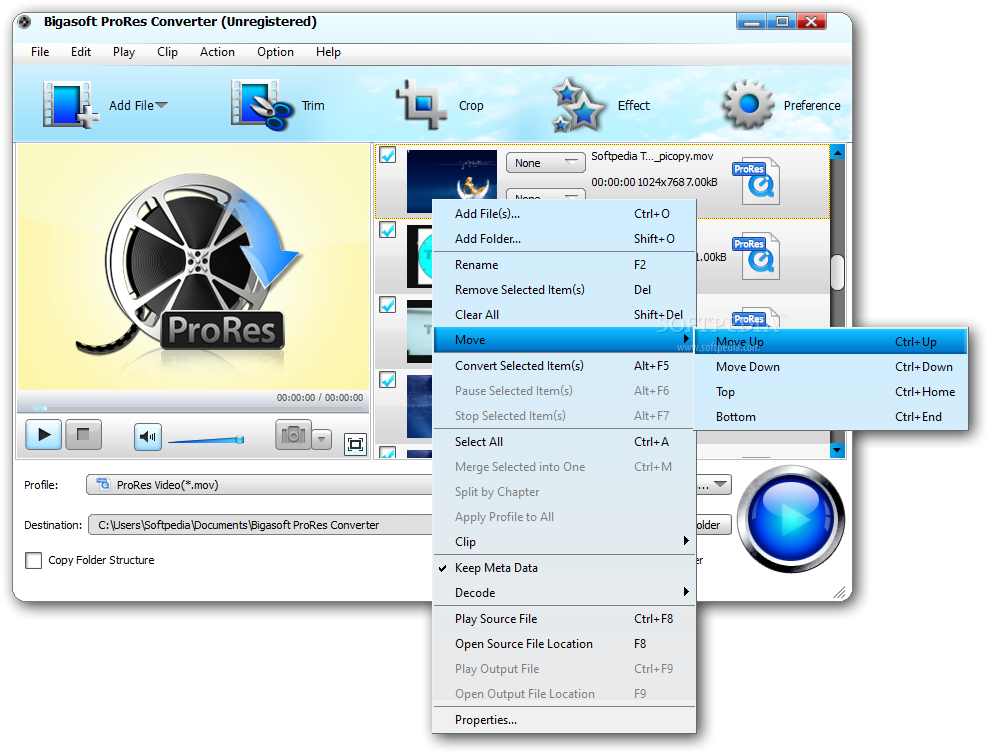Adjust the volume slider
The image size is (989, 754).
pyautogui.click(x=206, y=440)
